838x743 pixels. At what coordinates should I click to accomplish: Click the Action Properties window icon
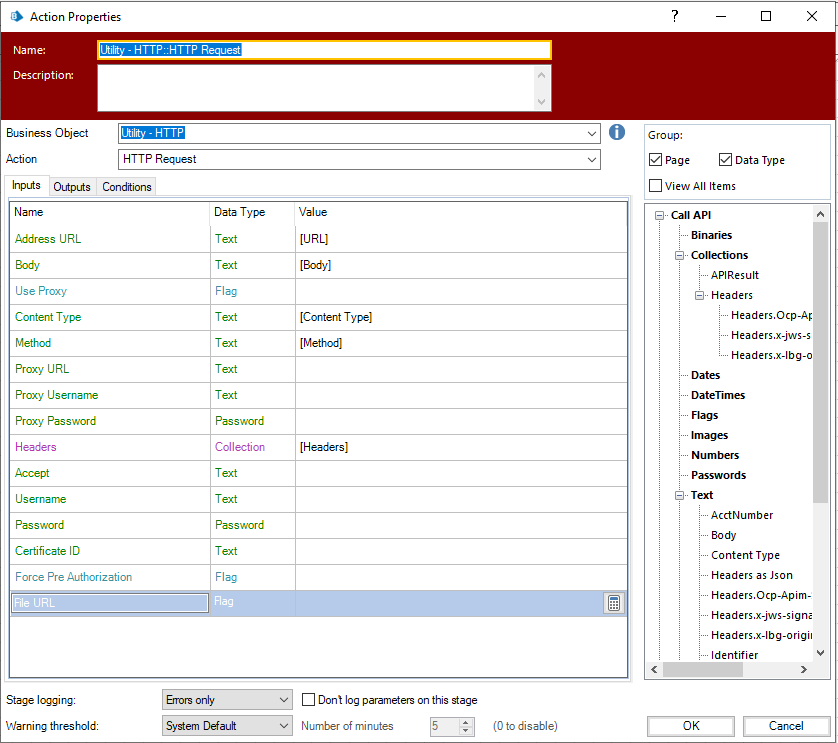(x=15, y=16)
